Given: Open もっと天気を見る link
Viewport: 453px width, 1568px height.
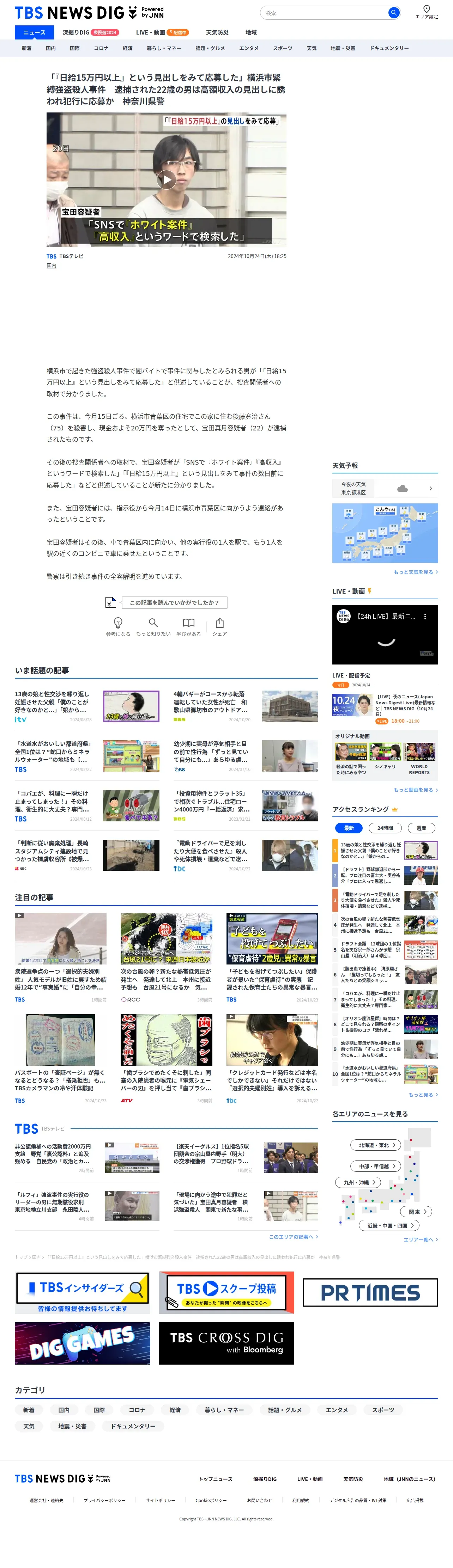Looking at the screenshot, I should click(415, 572).
